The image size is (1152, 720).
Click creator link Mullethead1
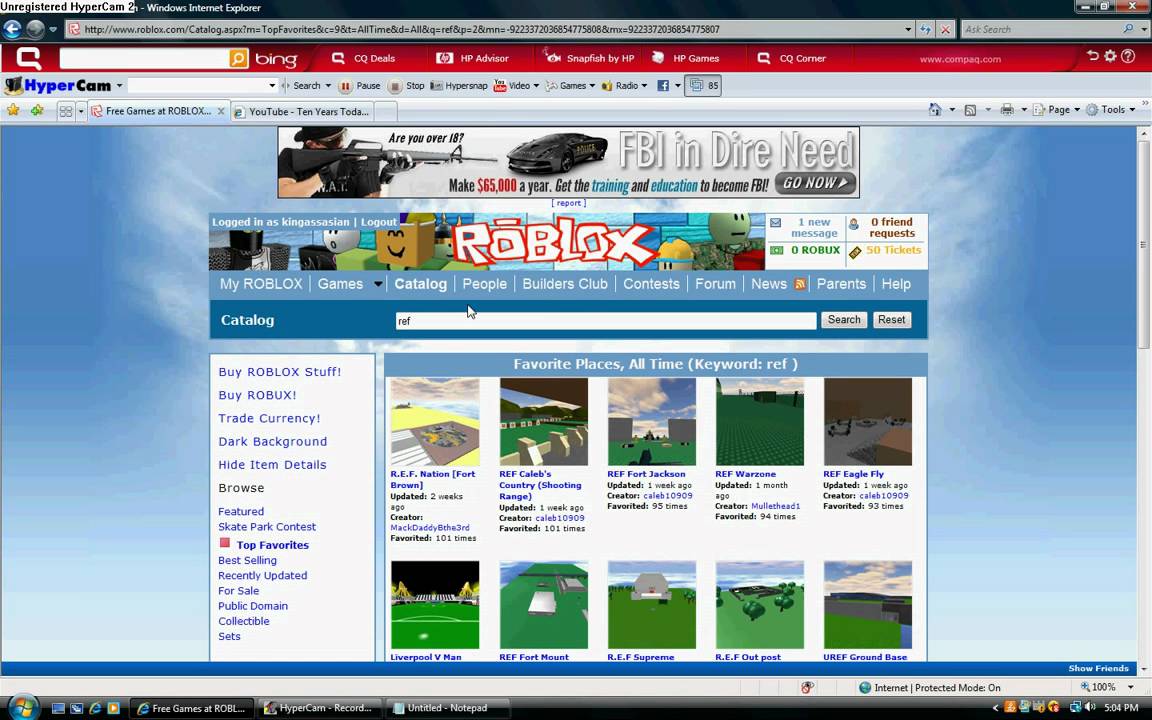click(x=775, y=506)
